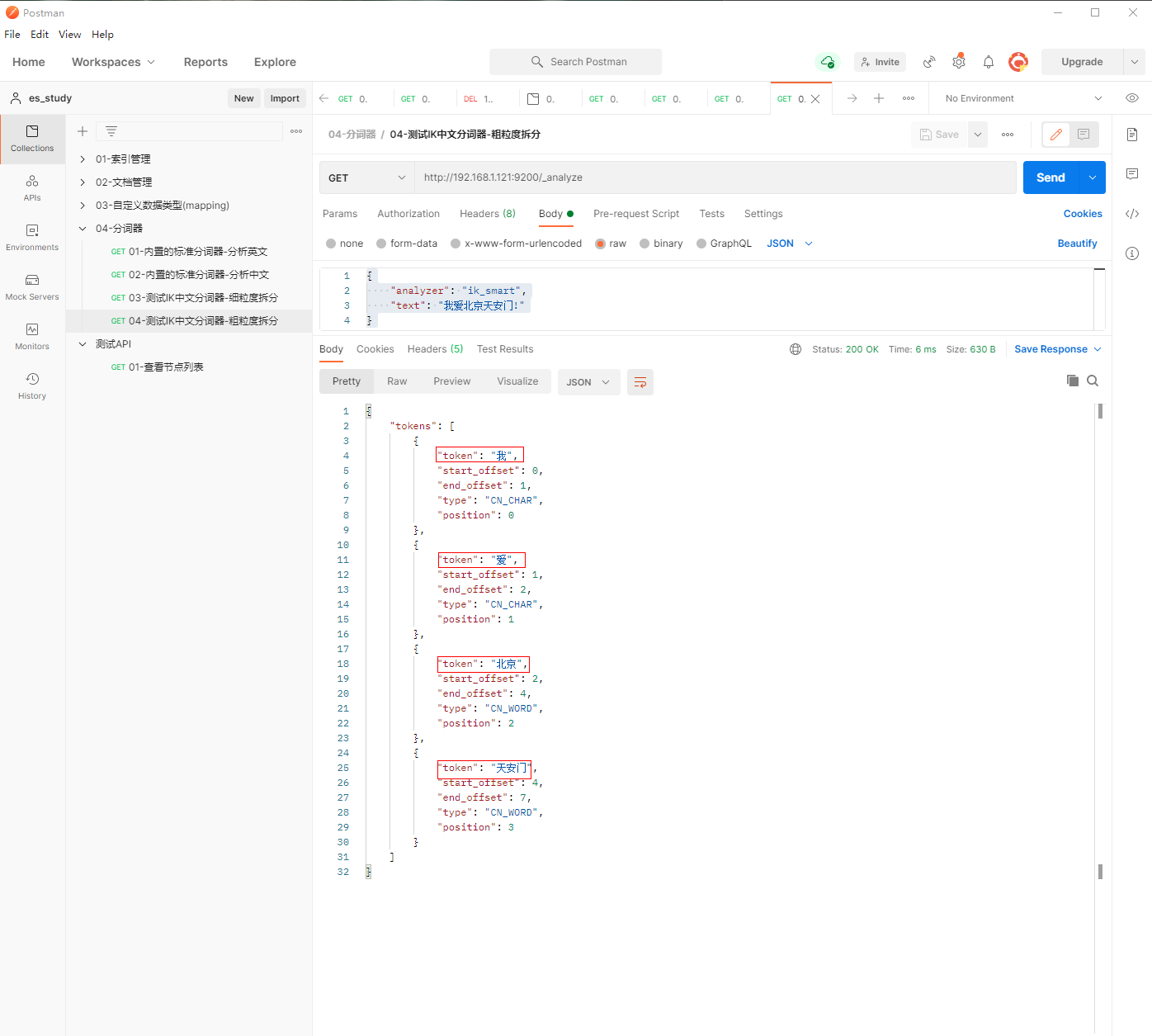Open the code snippet panel icon

(1131, 214)
